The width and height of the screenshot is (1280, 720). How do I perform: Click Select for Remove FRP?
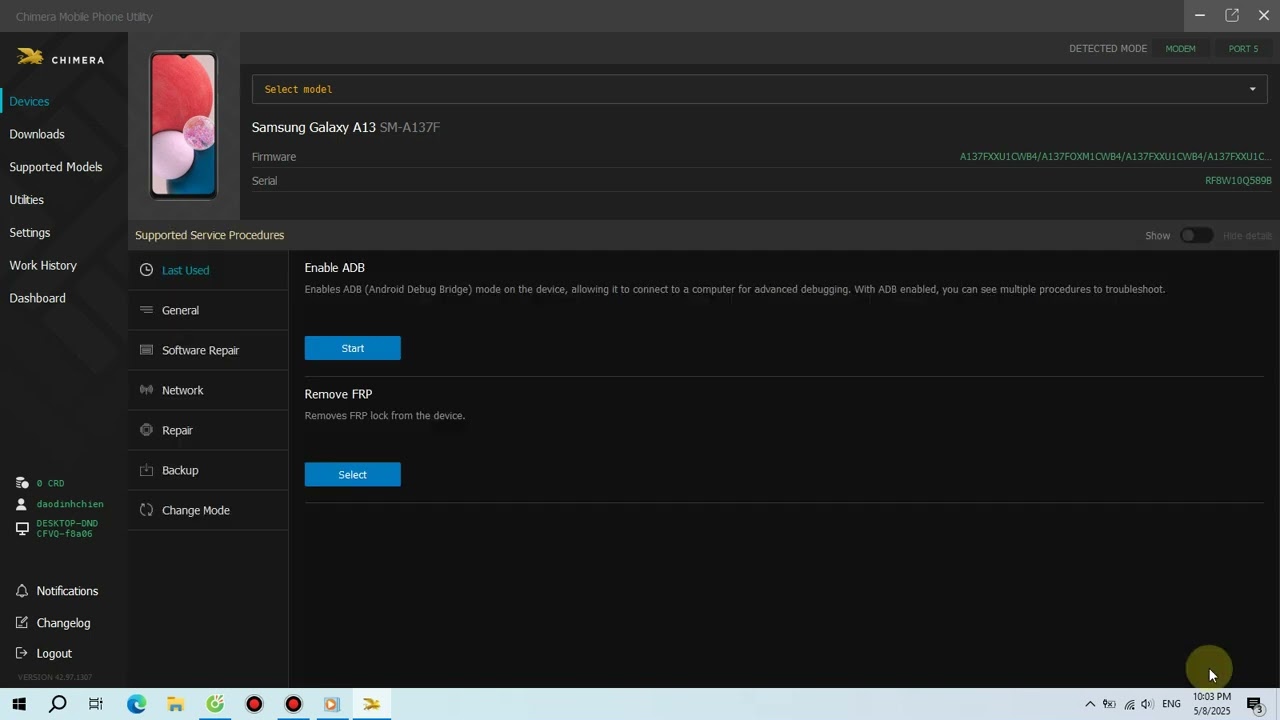[352, 474]
